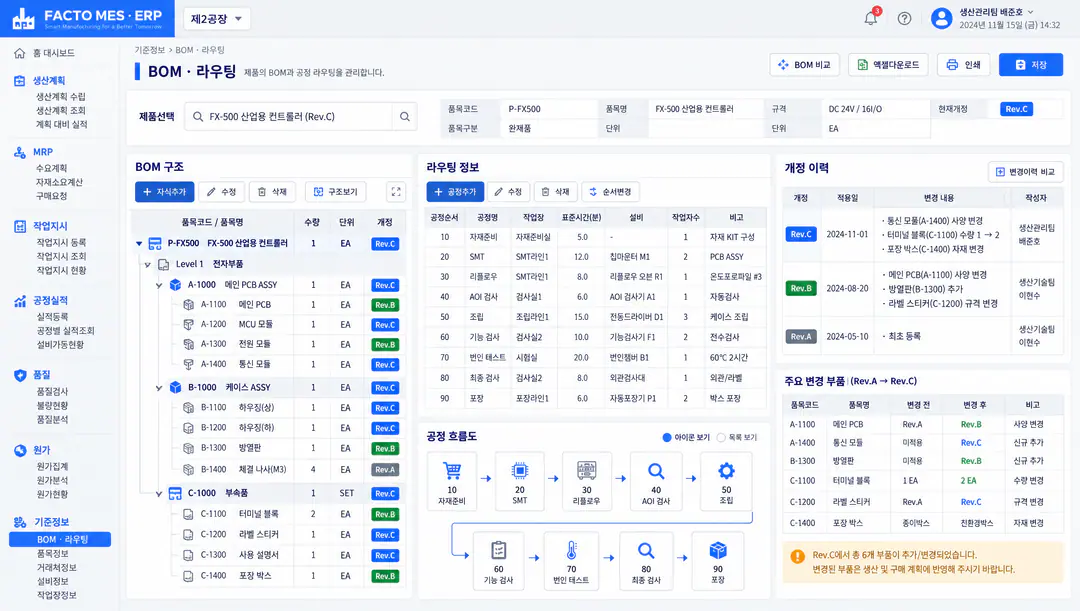Open 생산계획 수립 menu item
1080x611 pixels.
[61, 96]
